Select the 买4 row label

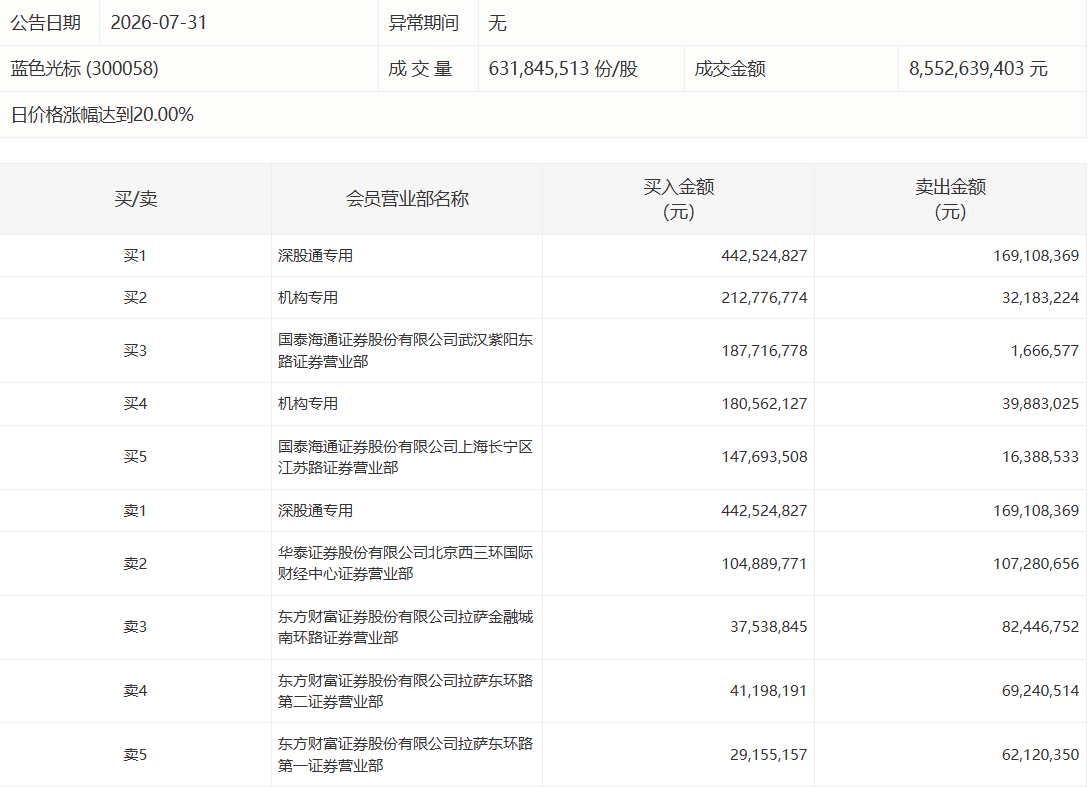click(135, 404)
